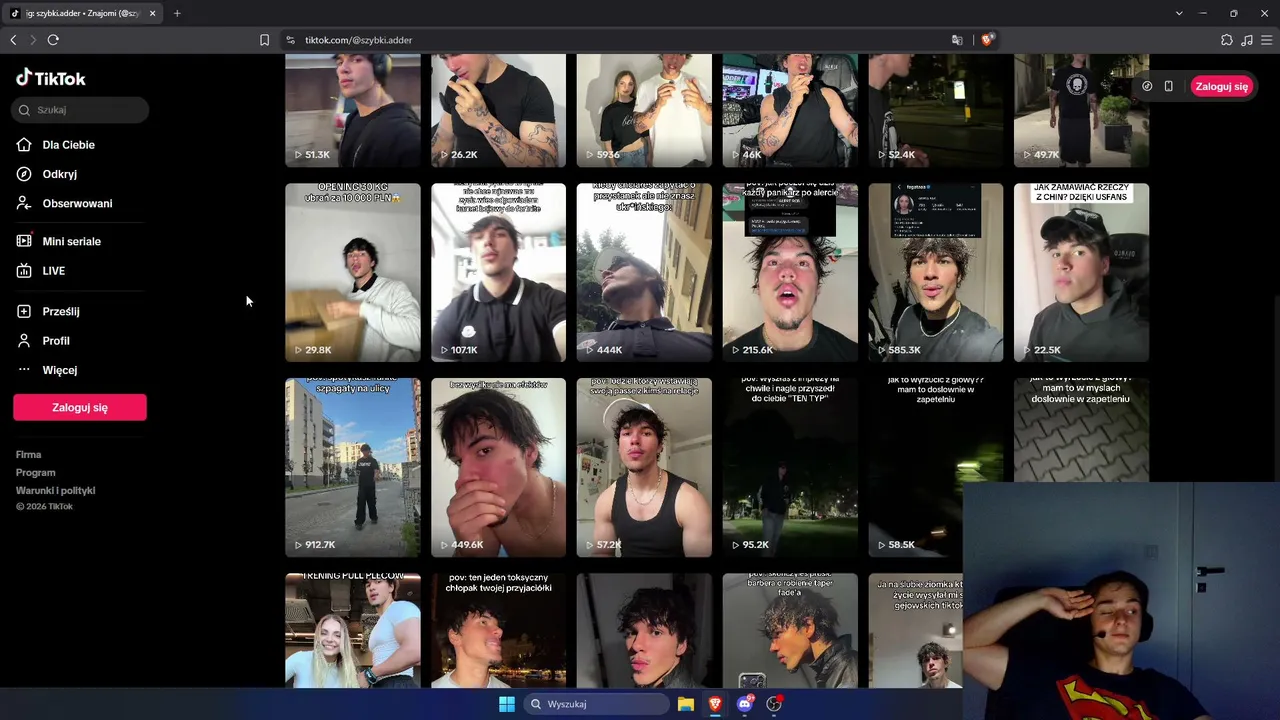The width and height of the screenshot is (1280, 720).
Task: Open Dla Ciebie feed icon
Action: pos(24,145)
